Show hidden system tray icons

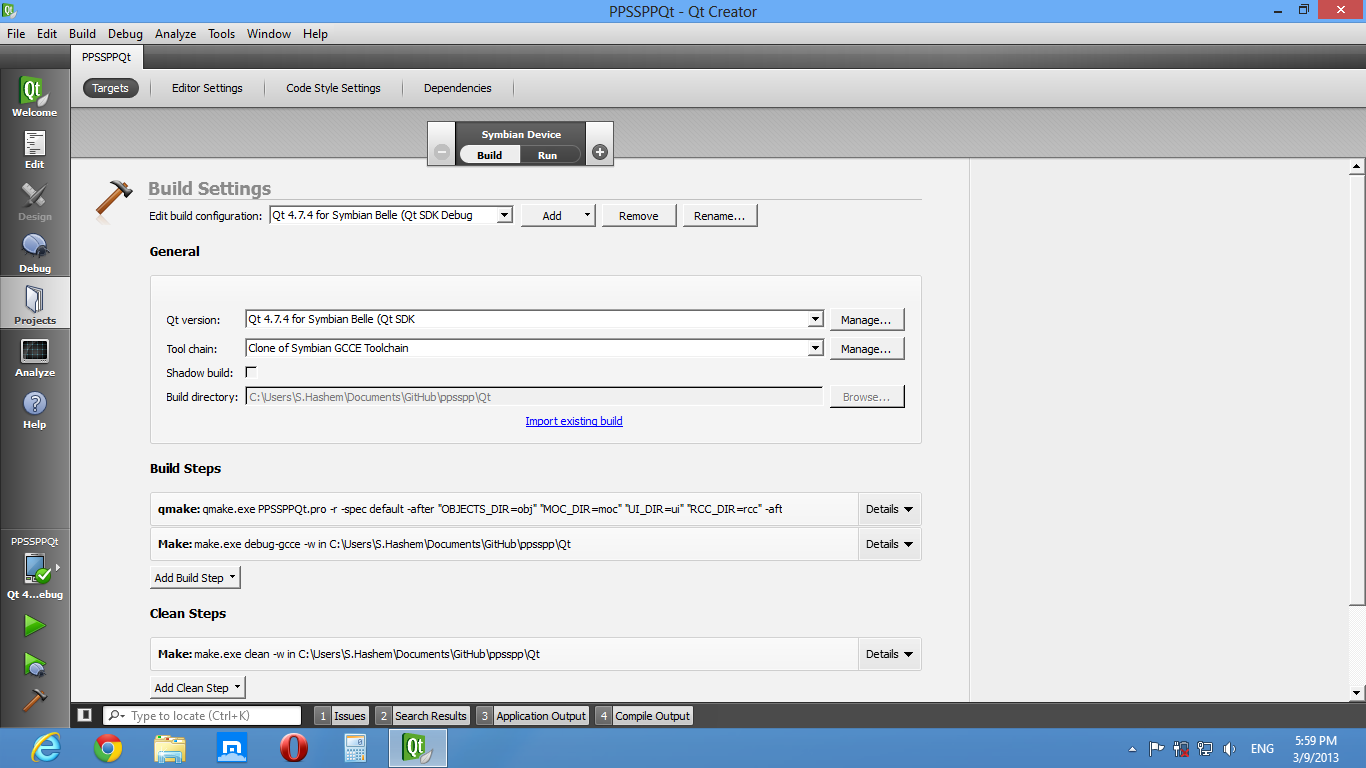pos(1132,748)
